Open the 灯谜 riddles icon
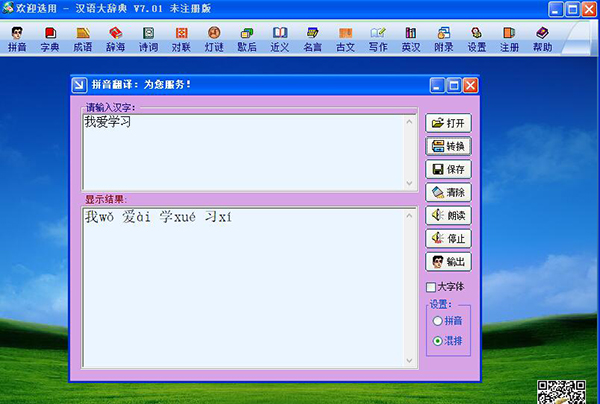The height and width of the screenshot is (404, 600). (x=214, y=39)
